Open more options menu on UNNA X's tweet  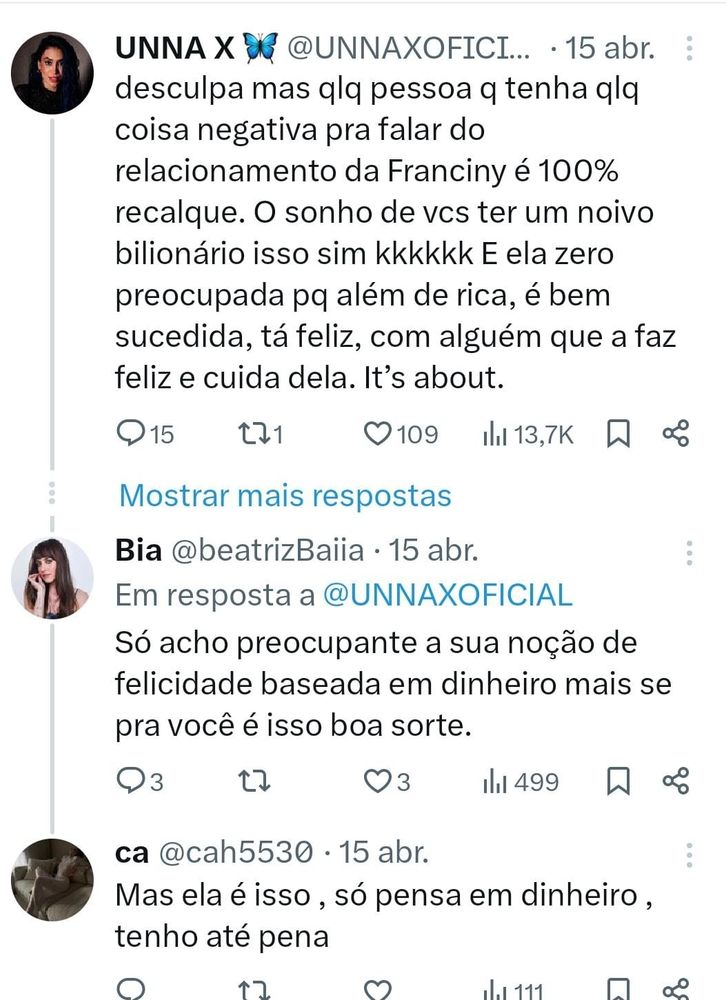click(689, 48)
